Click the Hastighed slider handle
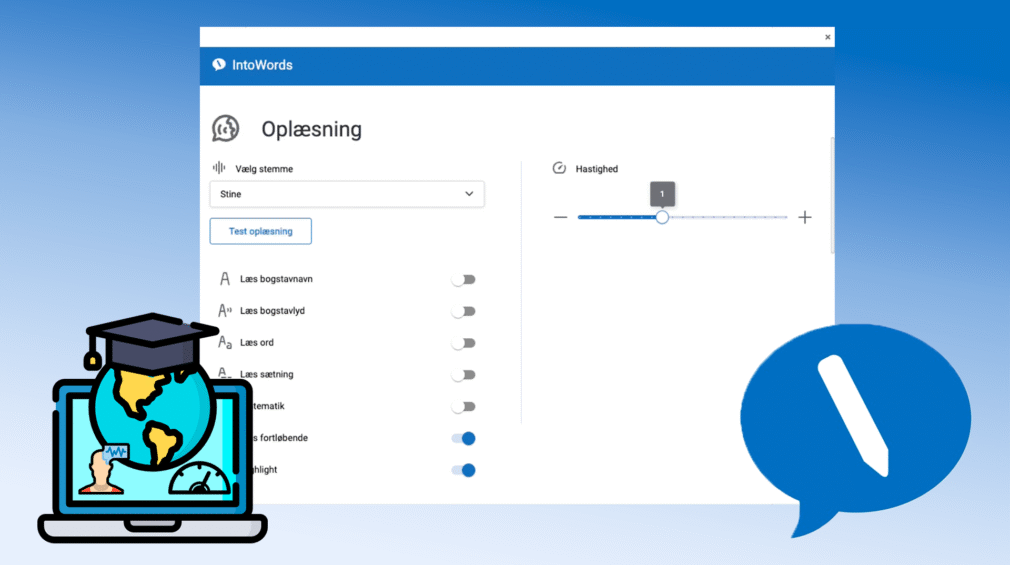The height and width of the screenshot is (565, 1010). click(662, 217)
